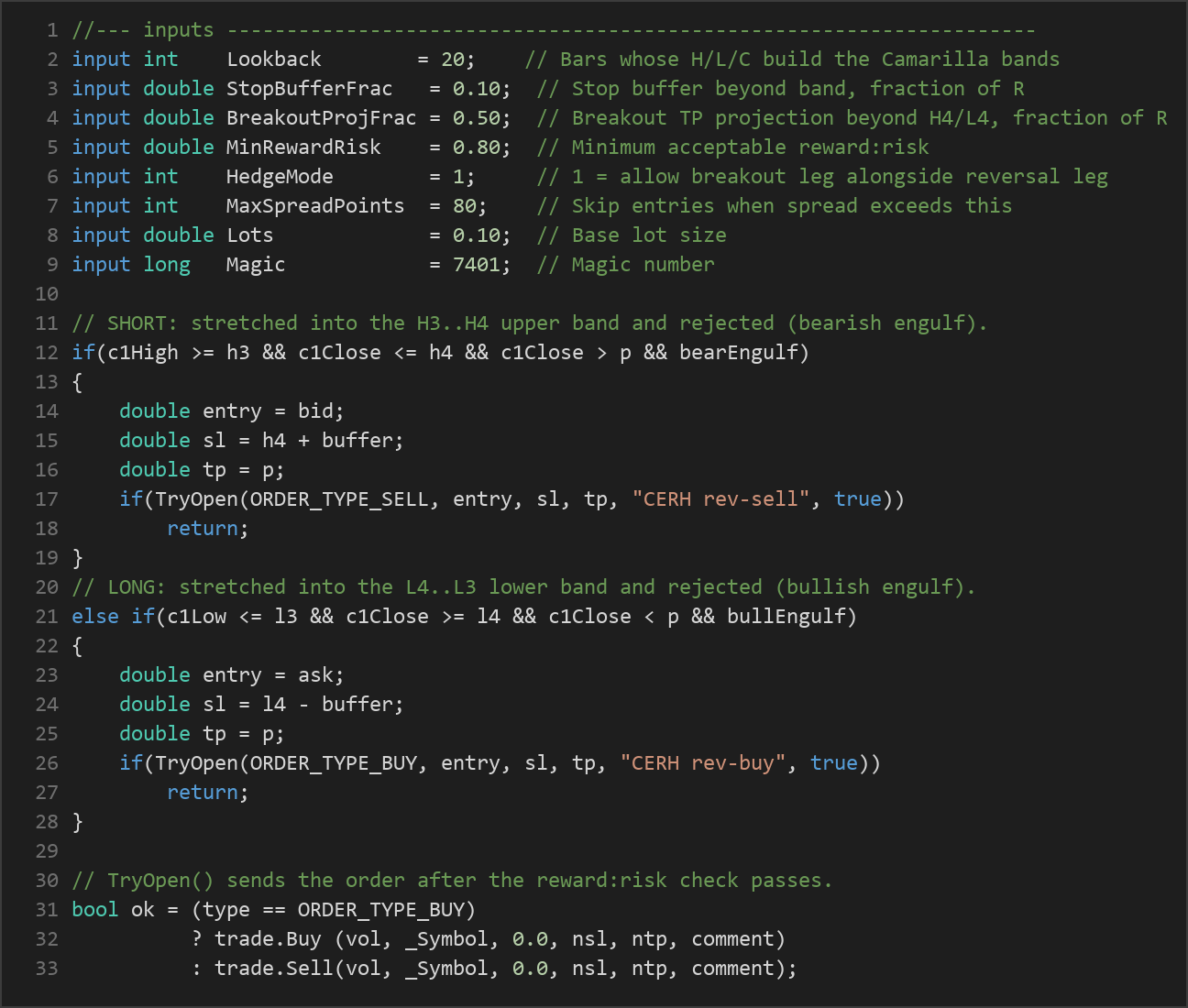The width and height of the screenshot is (1188, 1008).
Task: Select the 'BreakoutProjFrac' identifier
Action: [322, 118]
